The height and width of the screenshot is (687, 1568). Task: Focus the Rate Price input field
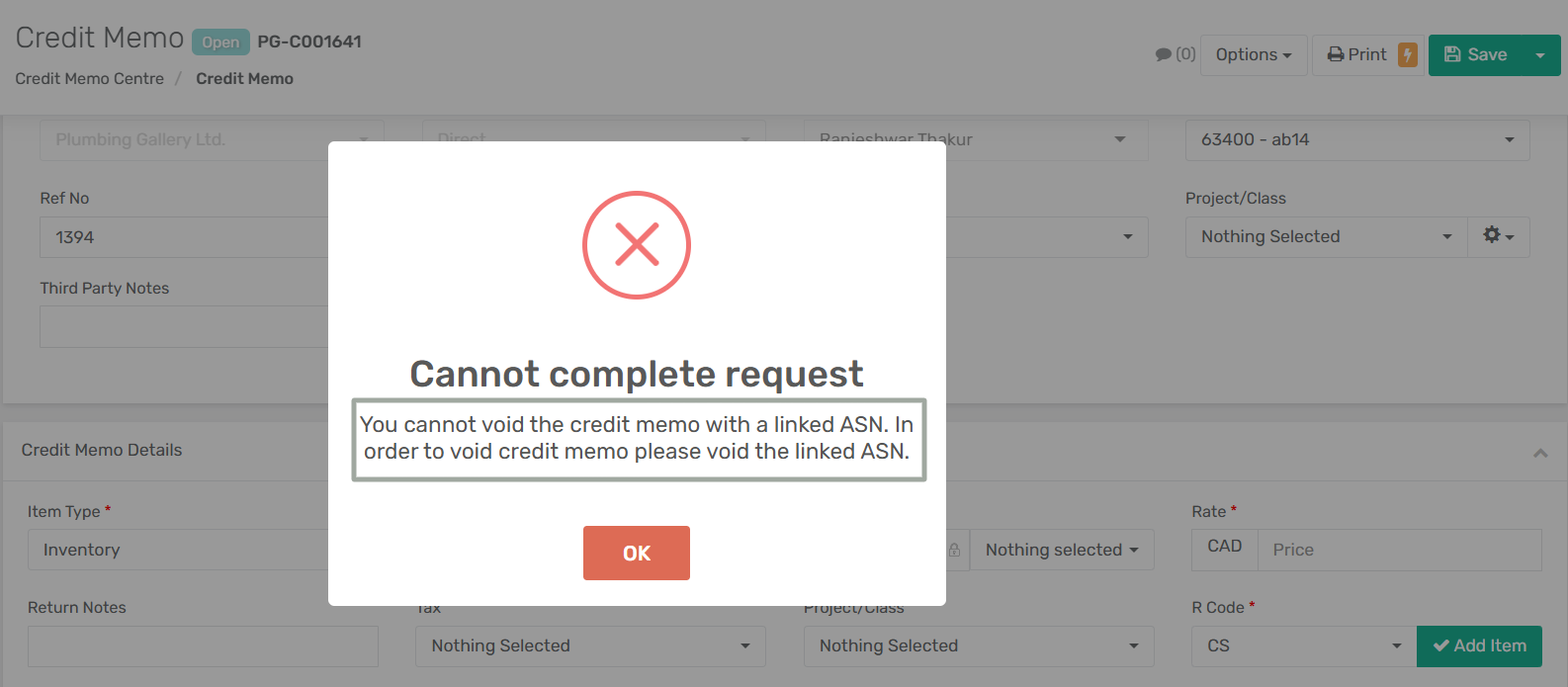(x=1398, y=551)
